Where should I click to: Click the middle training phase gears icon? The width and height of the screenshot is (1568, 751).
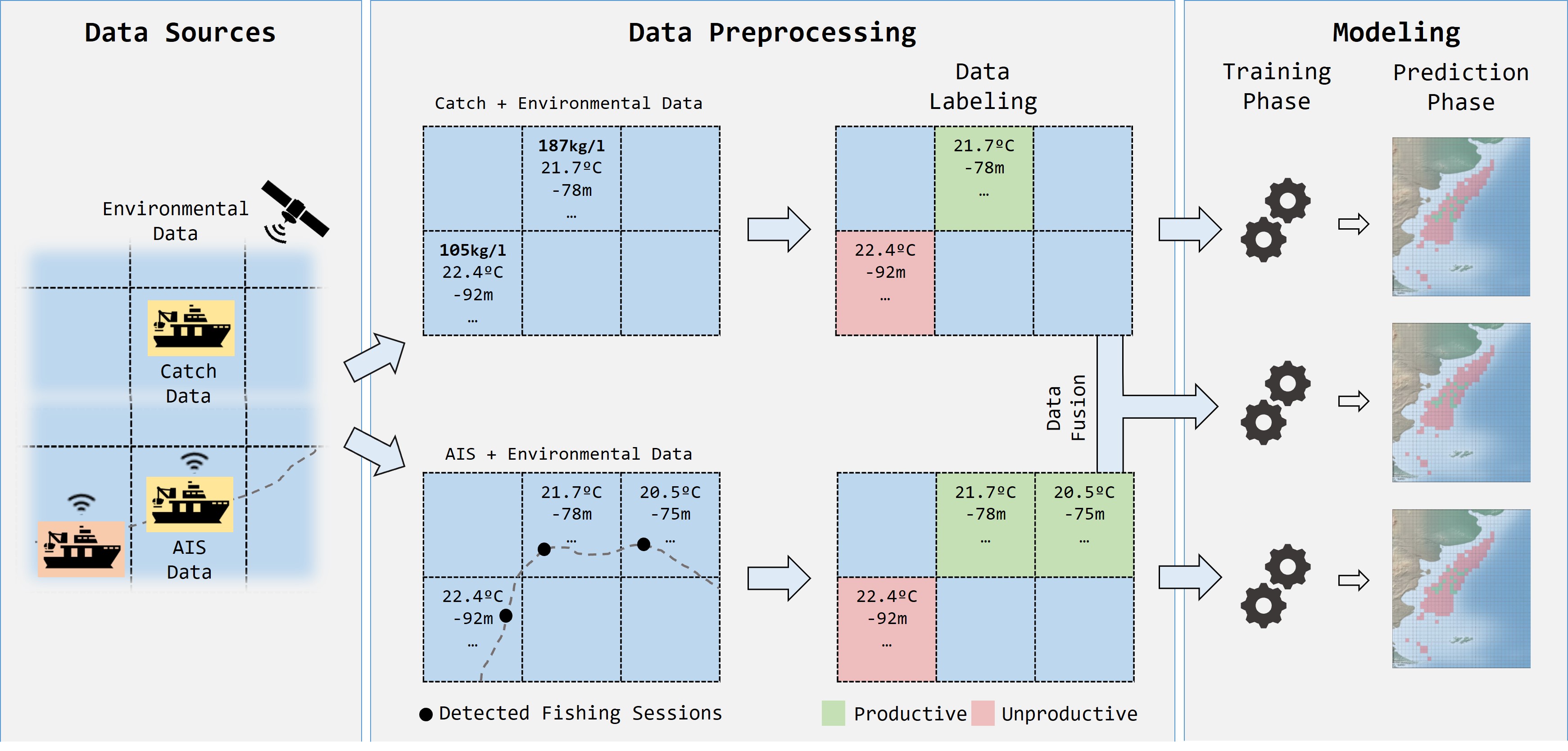[x=1275, y=402]
